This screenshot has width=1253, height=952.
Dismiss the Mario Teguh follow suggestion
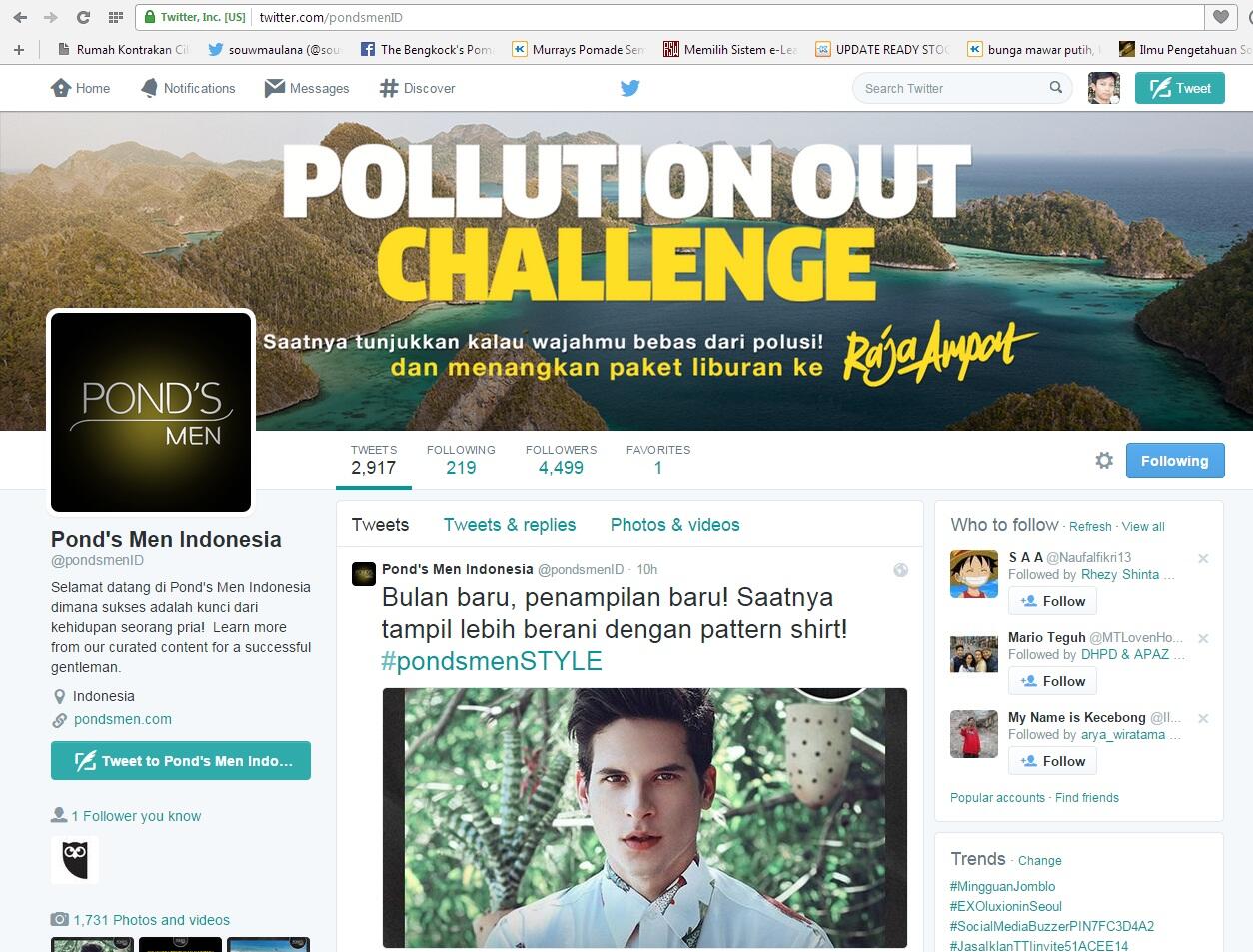[1203, 638]
